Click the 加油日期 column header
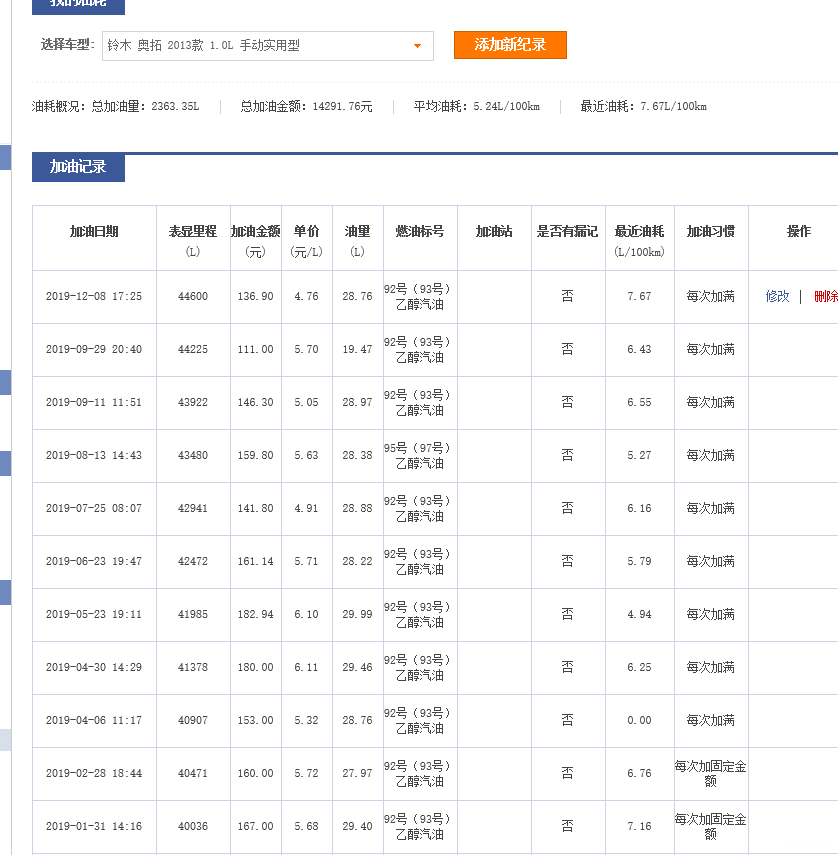 pos(94,232)
